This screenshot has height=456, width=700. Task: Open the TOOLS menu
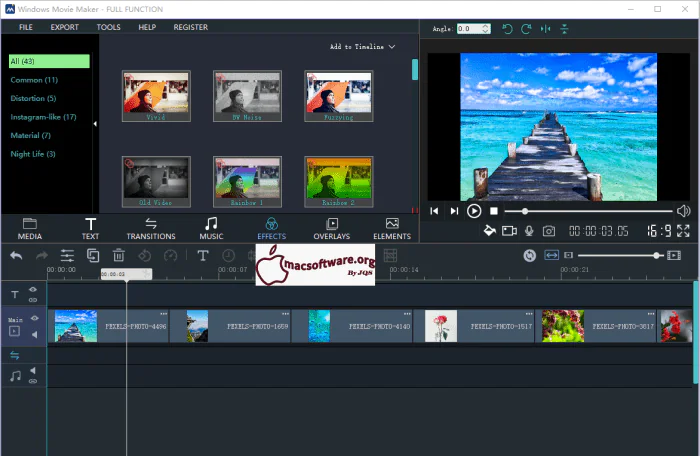pos(108,27)
